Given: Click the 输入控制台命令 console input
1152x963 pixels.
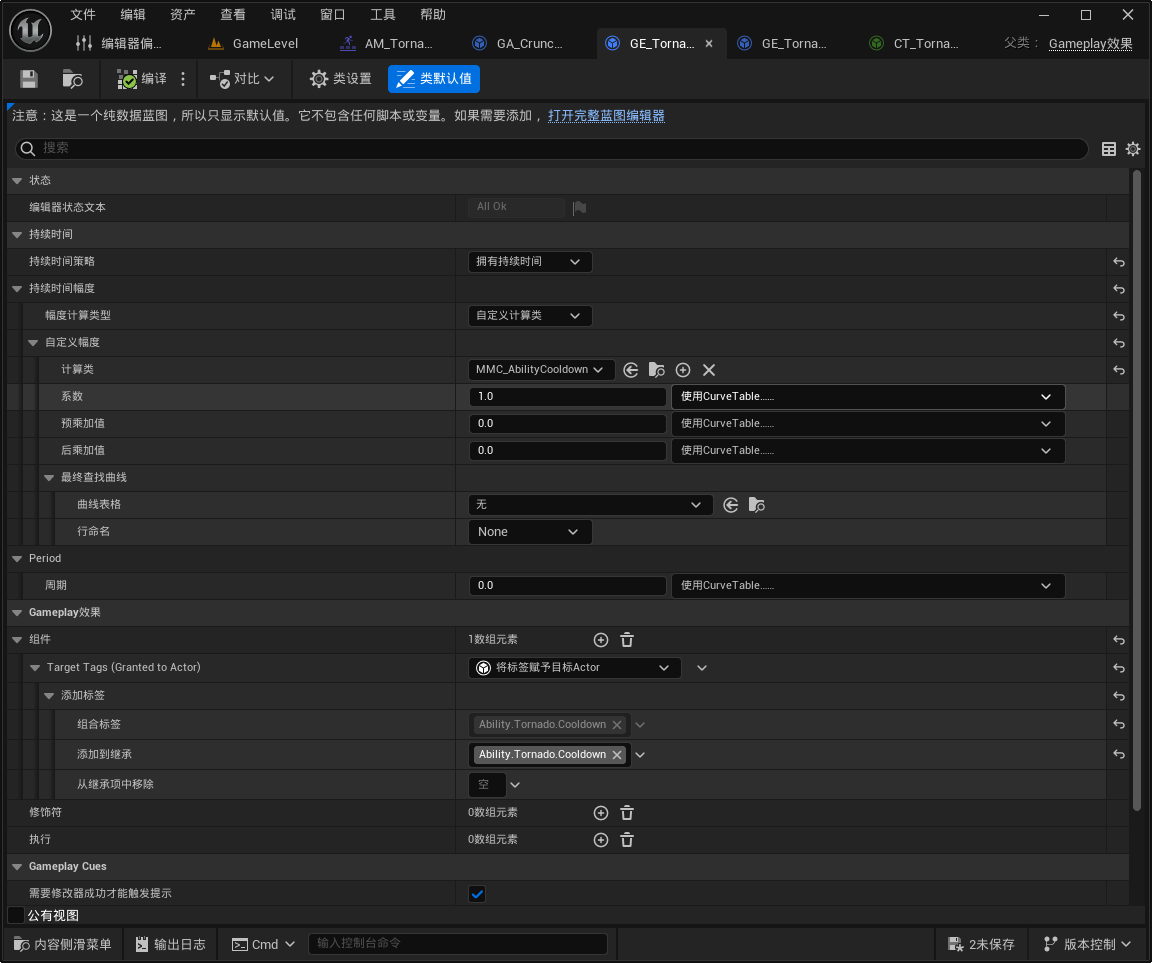Looking at the screenshot, I should click(458, 944).
